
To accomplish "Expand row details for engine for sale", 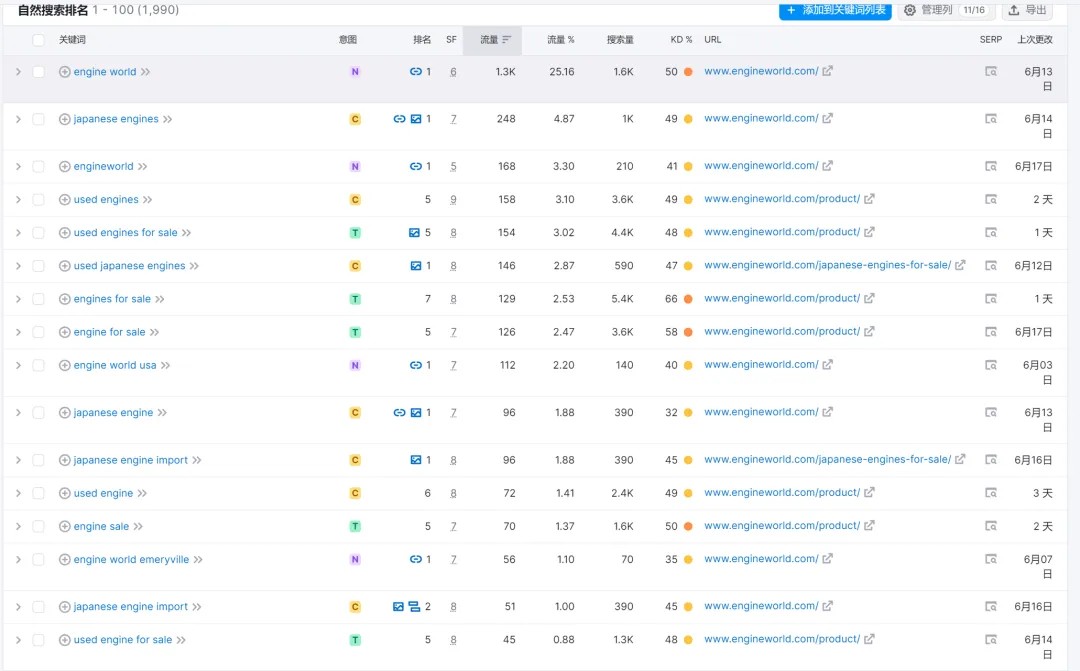I will [x=18, y=332].
